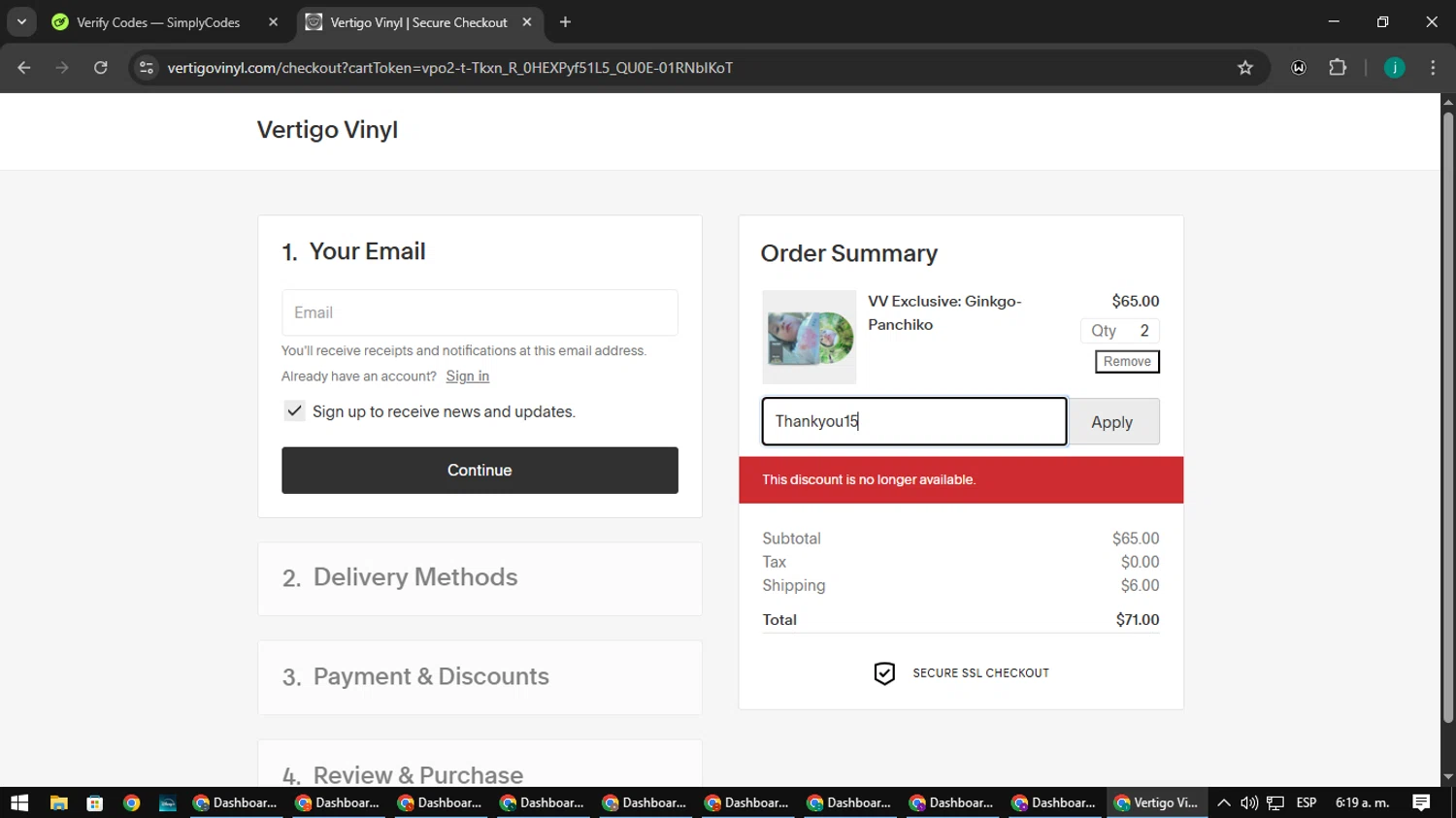1456x818 pixels.
Task: Remove the item from the order
Action: pos(1127,362)
